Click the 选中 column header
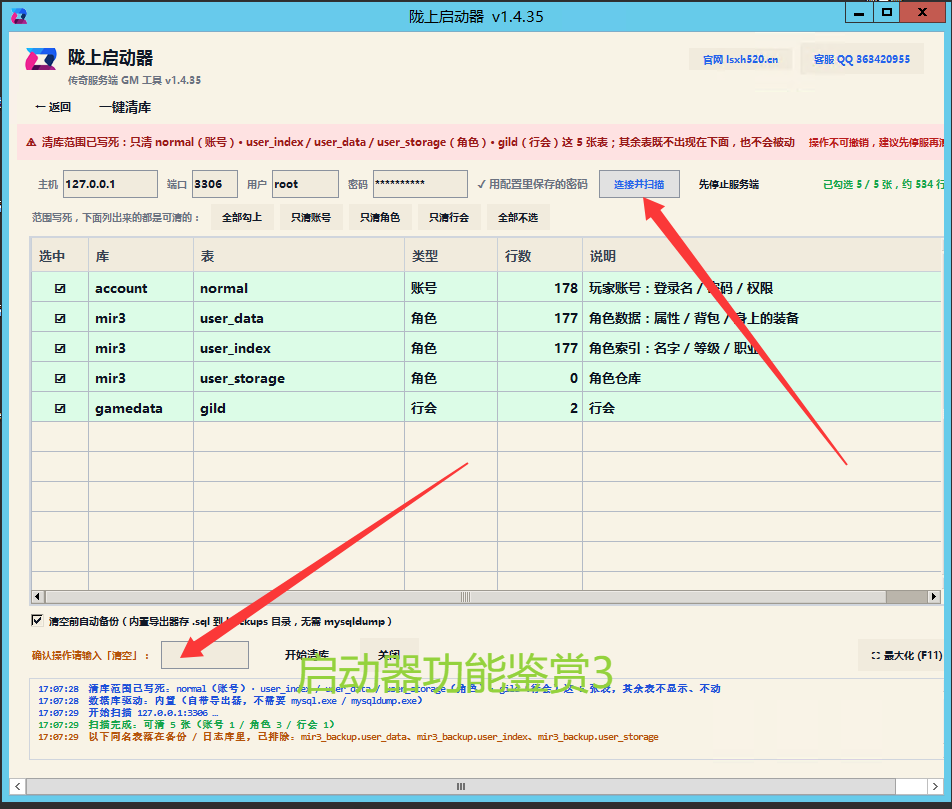Screen dimensions: 952x809 [60, 256]
